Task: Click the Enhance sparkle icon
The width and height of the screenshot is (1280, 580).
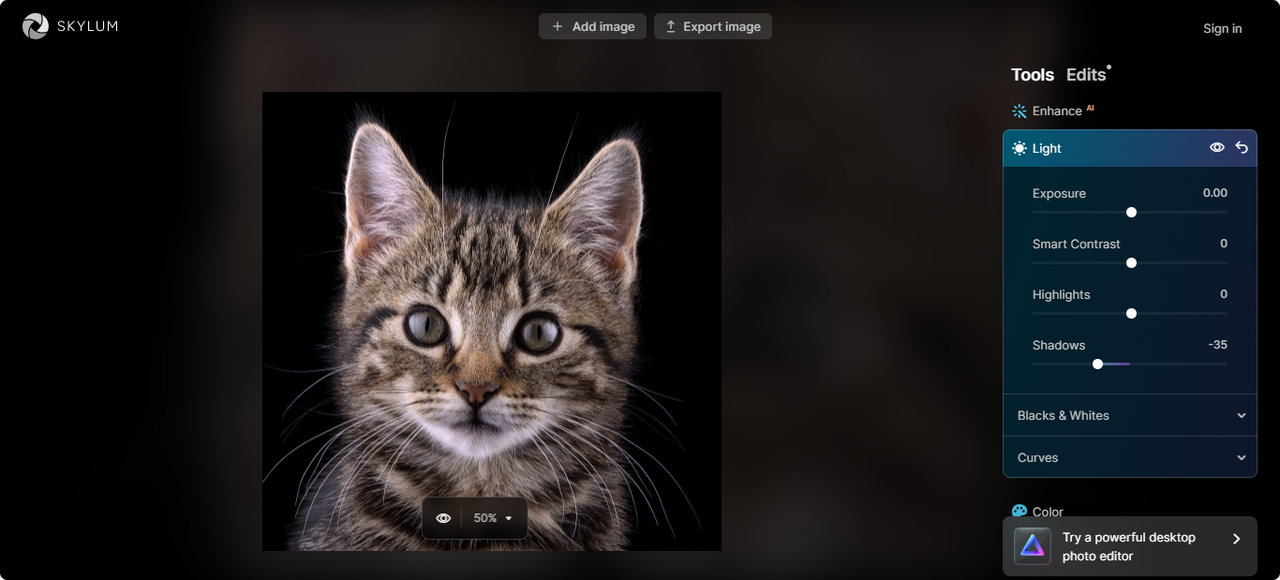Action: (1019, 111)
